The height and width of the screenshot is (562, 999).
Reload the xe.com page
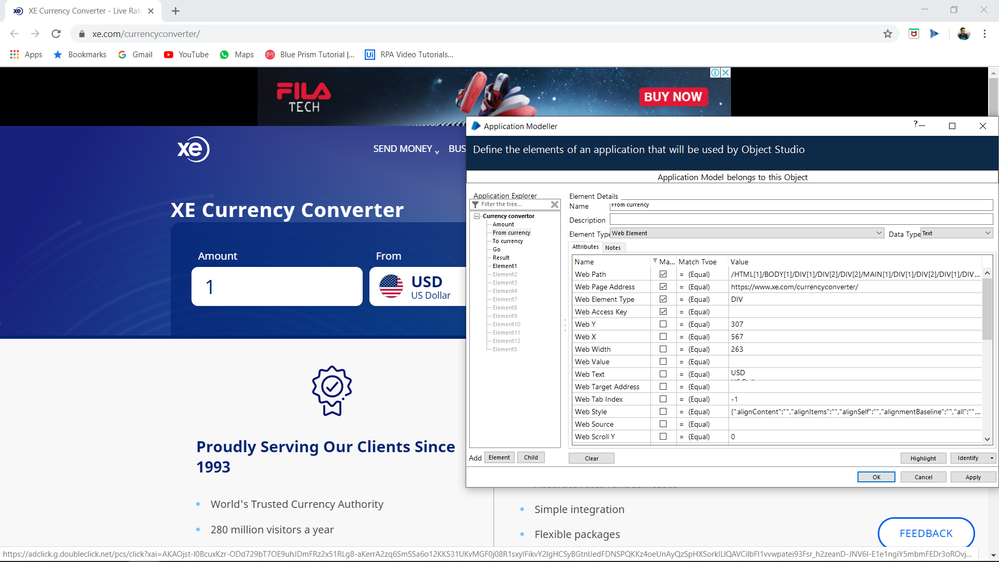[56, 34]
